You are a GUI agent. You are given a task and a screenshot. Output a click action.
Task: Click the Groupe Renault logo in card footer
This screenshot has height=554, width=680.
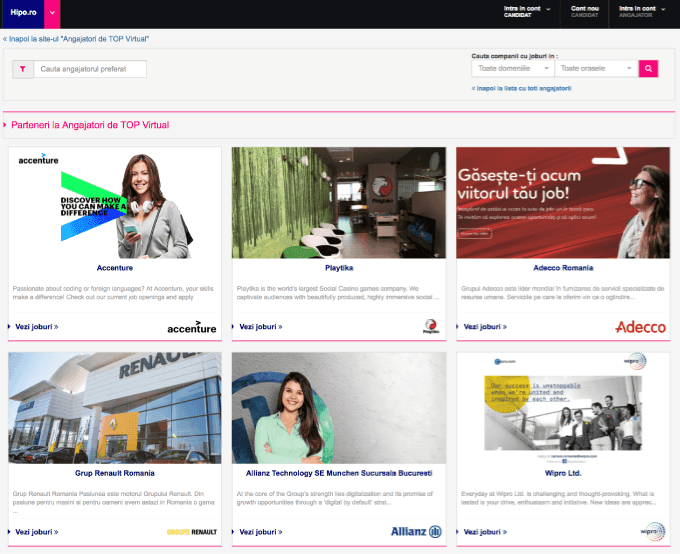(192, 532)
